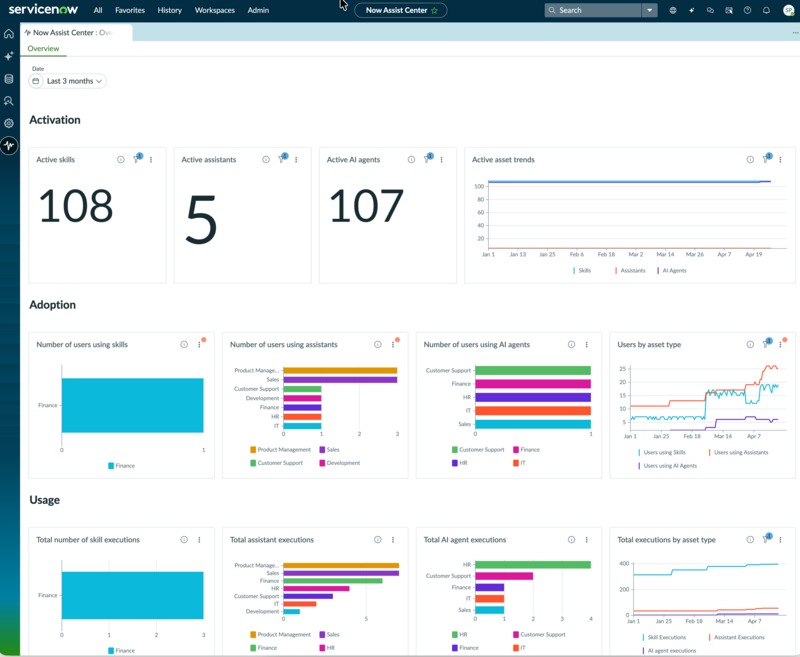Viewport: 800px width, 657px height.
Task: Click the sparkle icon in top bar
Action: (691, 10)
